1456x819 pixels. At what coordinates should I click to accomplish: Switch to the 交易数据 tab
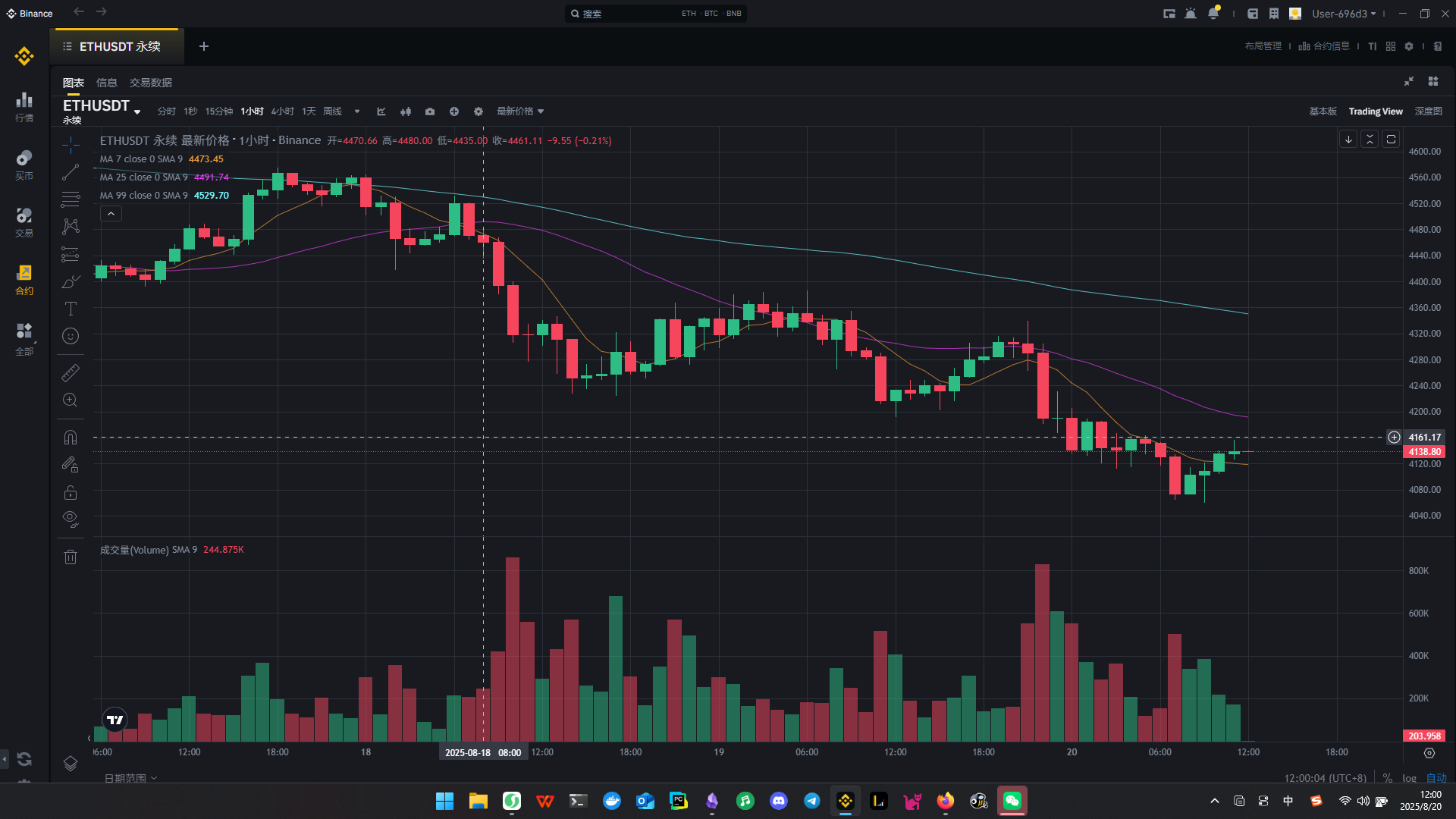pos(151,83)
